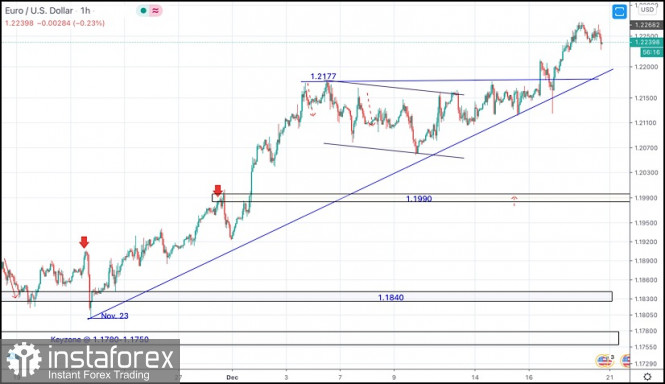The height and width of the screenshot is (384, 665).
Task: Click 1.19900 on the price axis
Action: tap(646, 198)
